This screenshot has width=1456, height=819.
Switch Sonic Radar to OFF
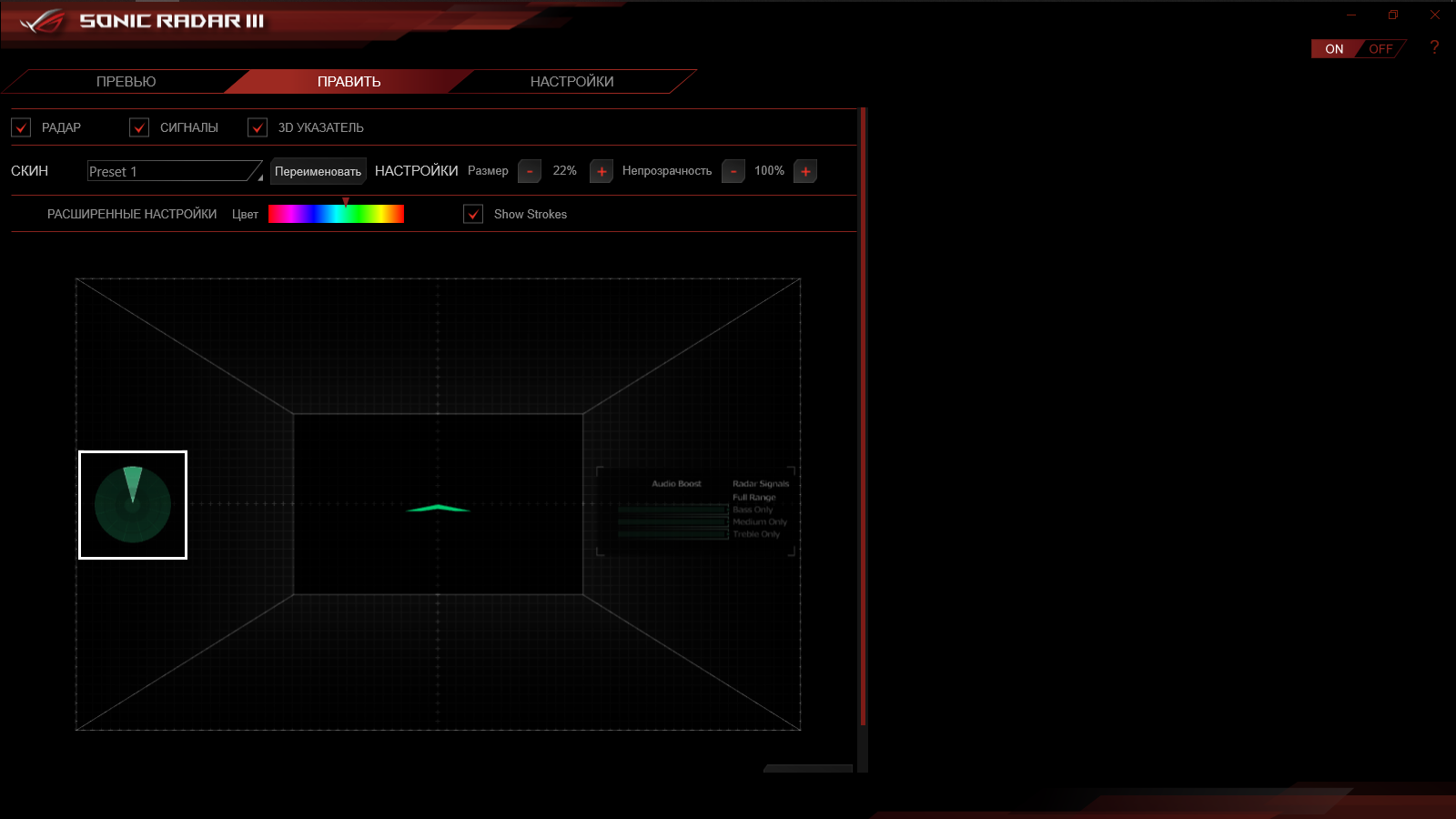pos(1380,49)
